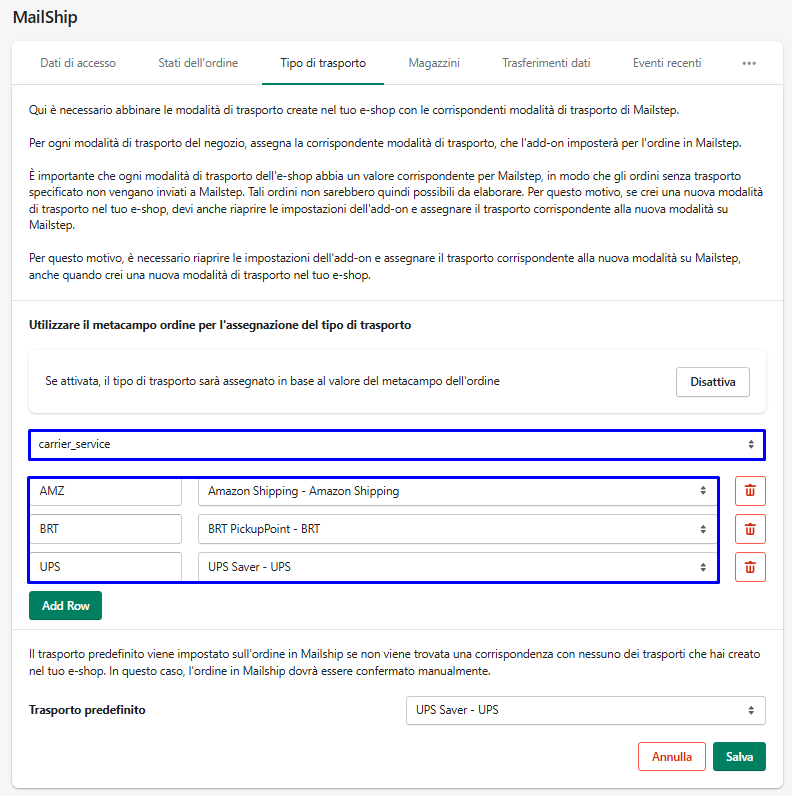The width and height of the screenshot is (792, 796).
Task: View the Eventi recenti tab
Action: (667, 63)
